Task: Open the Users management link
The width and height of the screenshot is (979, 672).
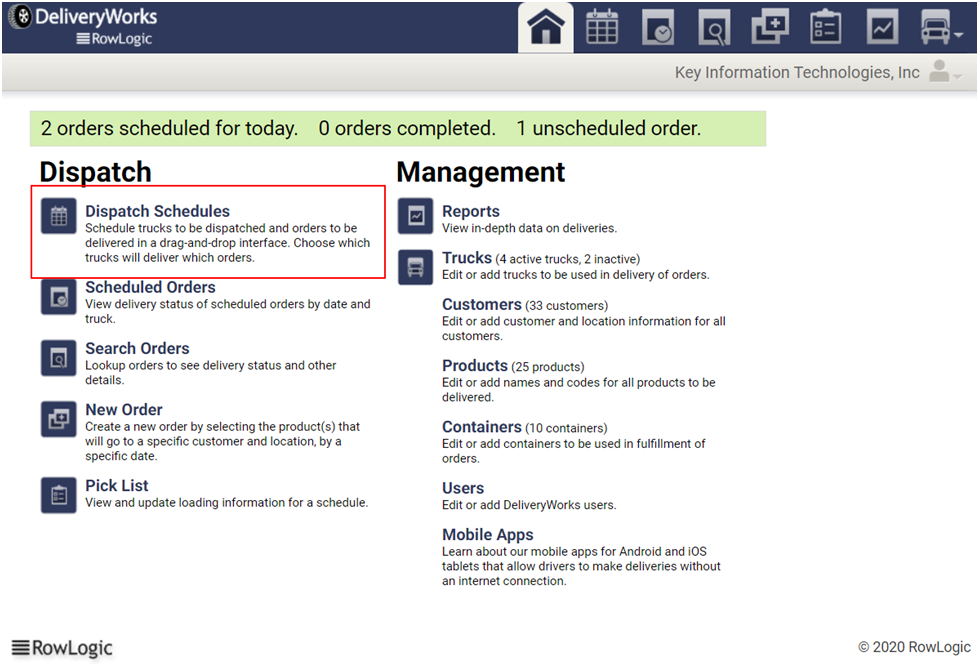Action: 463,488
